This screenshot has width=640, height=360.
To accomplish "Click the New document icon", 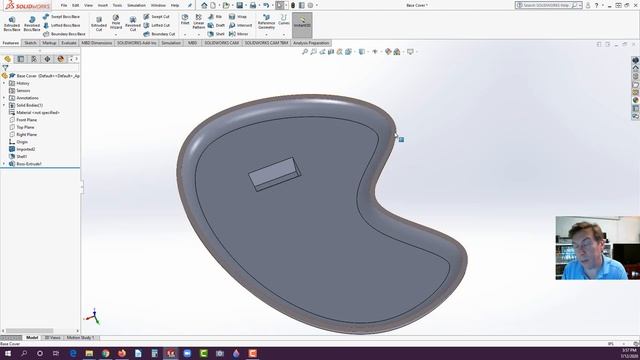I will (213, 5).
